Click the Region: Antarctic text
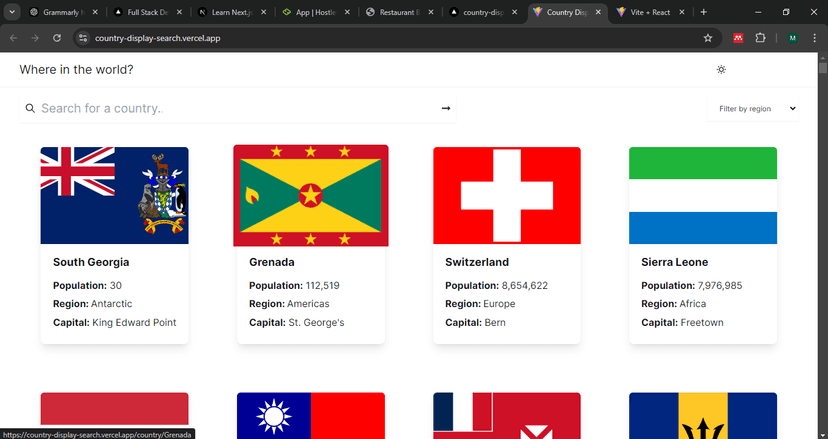The width and height of the screenshot is (828, 439). coord(92,304)
